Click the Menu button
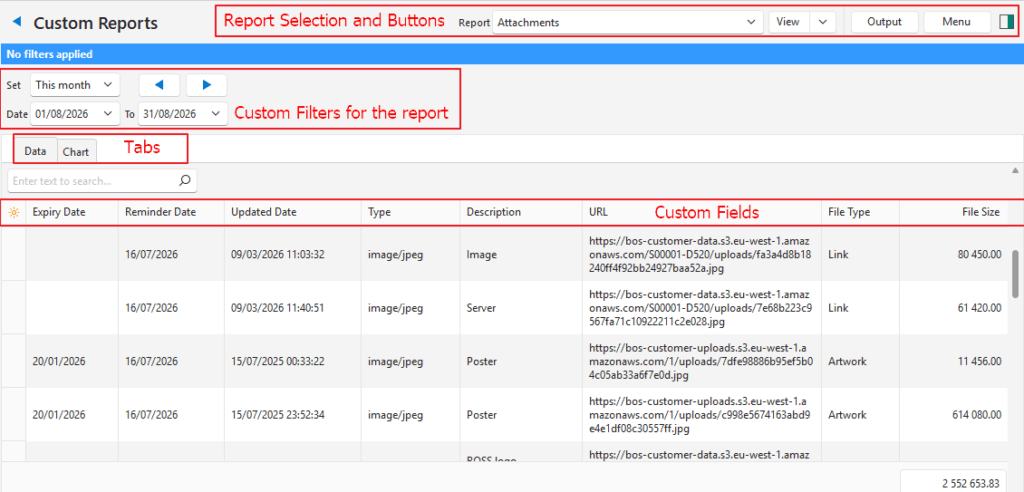The width and height of the screenshot is (1024, 492). pos(957,22)
